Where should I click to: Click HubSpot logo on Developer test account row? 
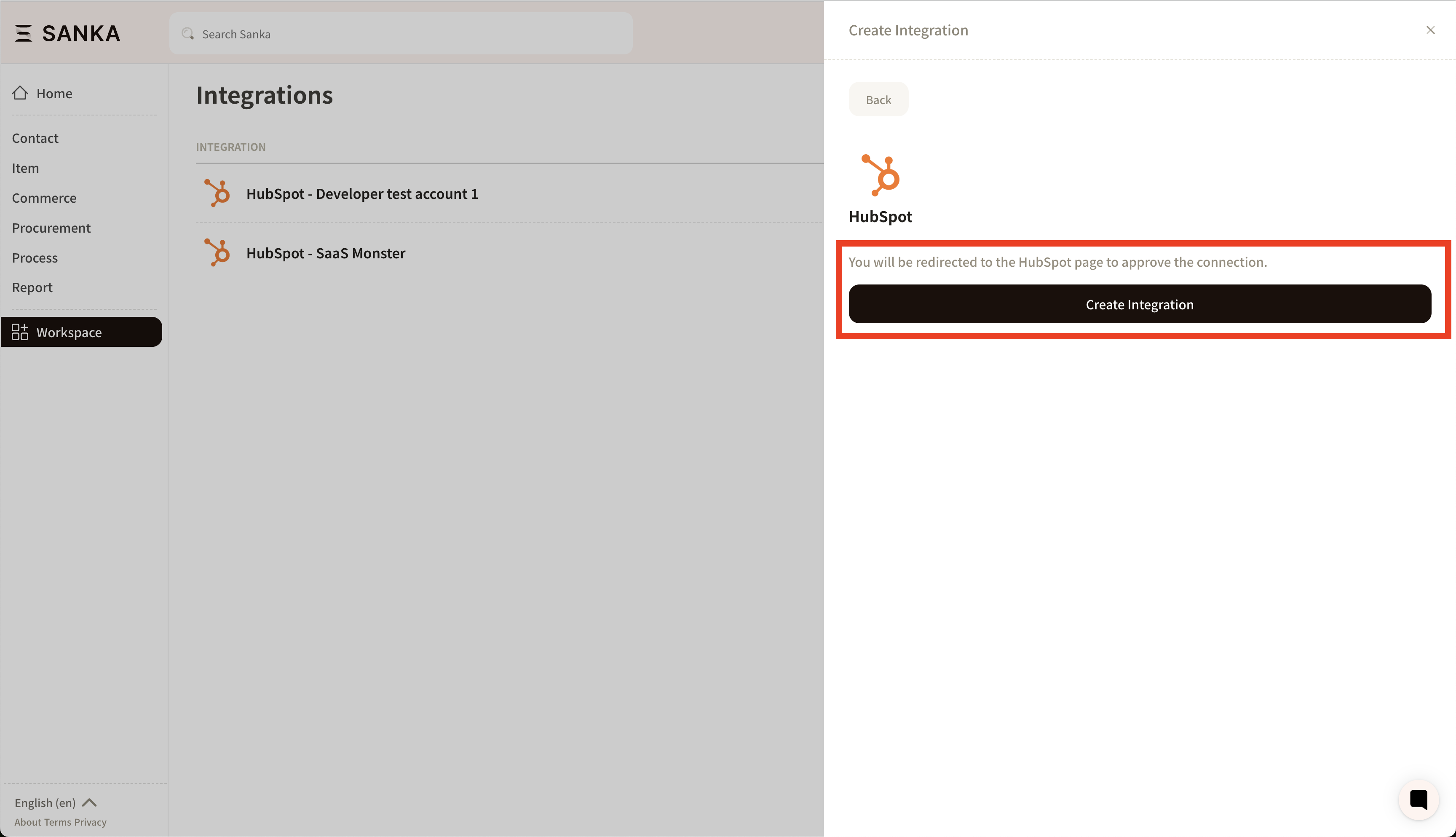(217, 193)
